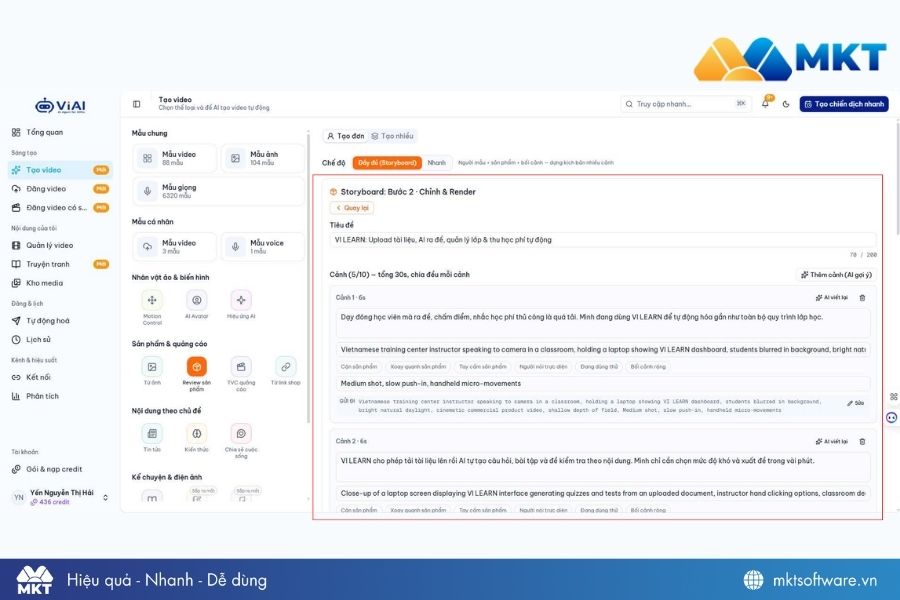This screenshot has width=900, height=600.
Task: Open Gói & nạp credit page
Action: point(54,469)
